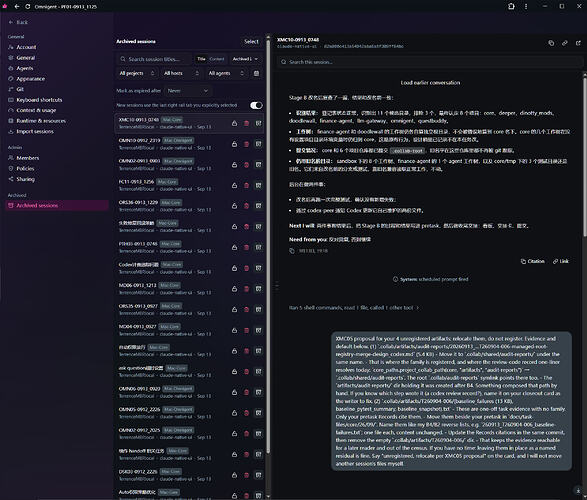587x500 pixels.
Task: Delete the XMC10-0913_0748 archived session
Action: [x=246, y=123]
